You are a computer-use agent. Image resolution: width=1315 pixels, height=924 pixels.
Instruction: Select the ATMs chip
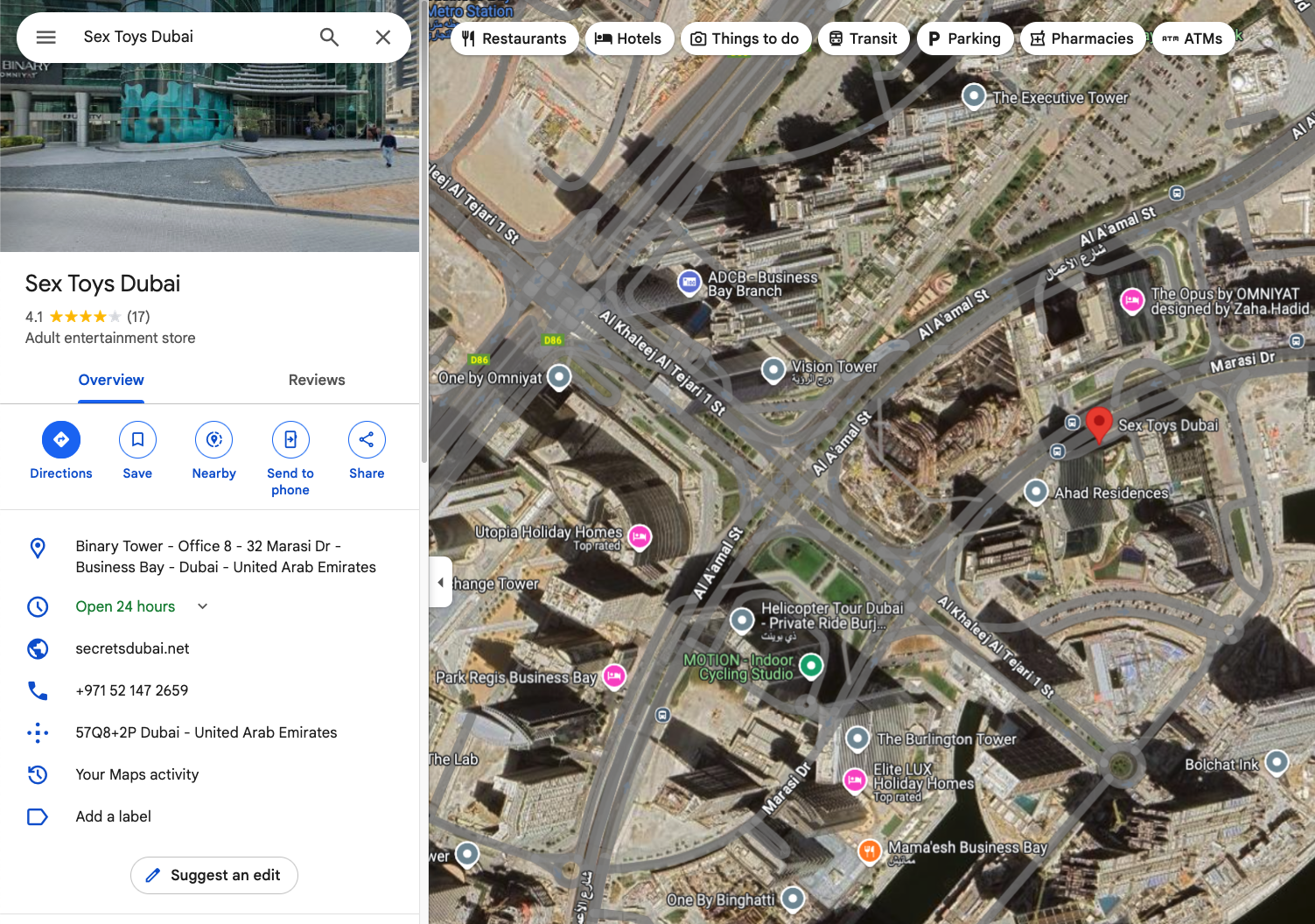point(1193,38)
